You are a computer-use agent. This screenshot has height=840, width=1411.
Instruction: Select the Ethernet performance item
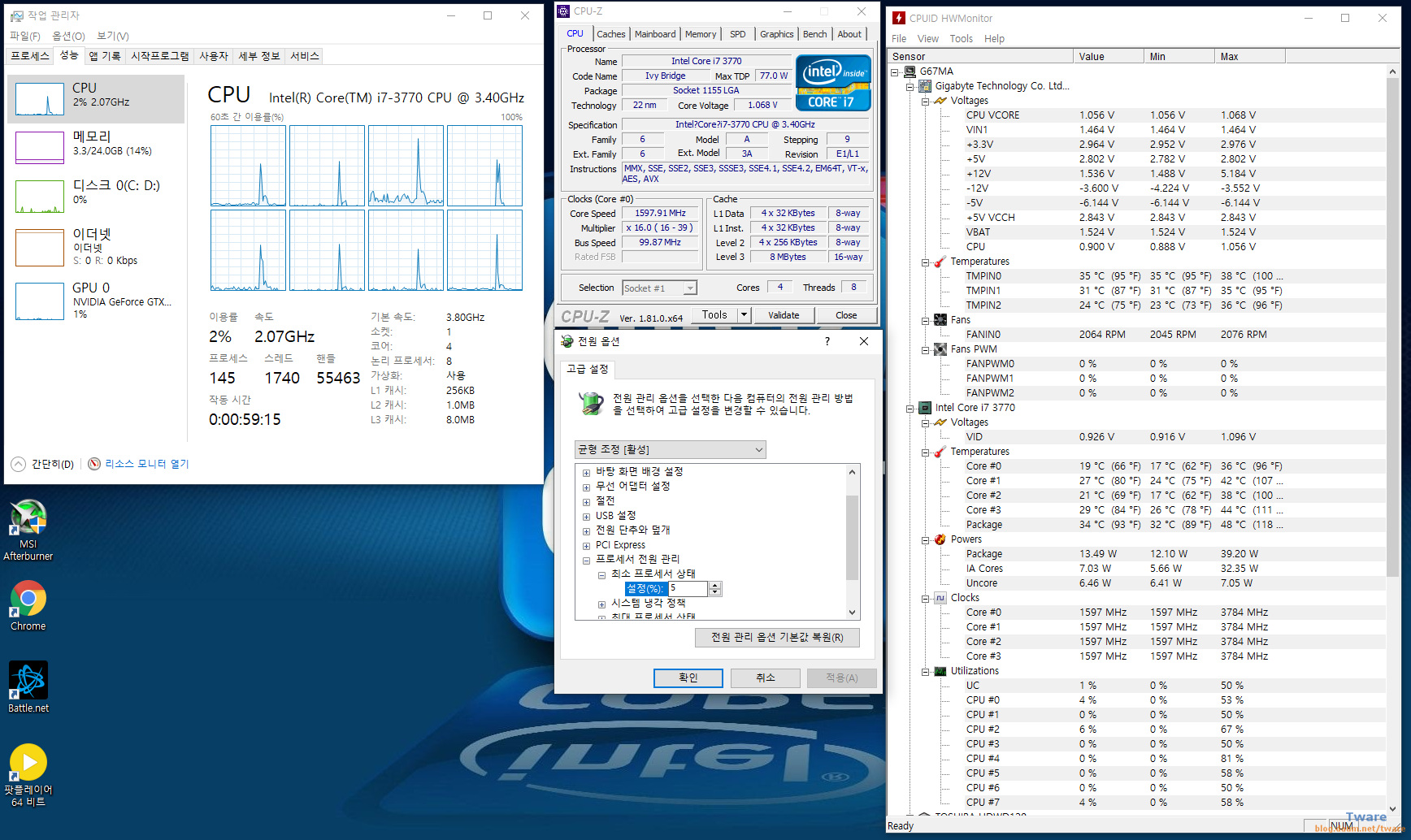point(96,247)
